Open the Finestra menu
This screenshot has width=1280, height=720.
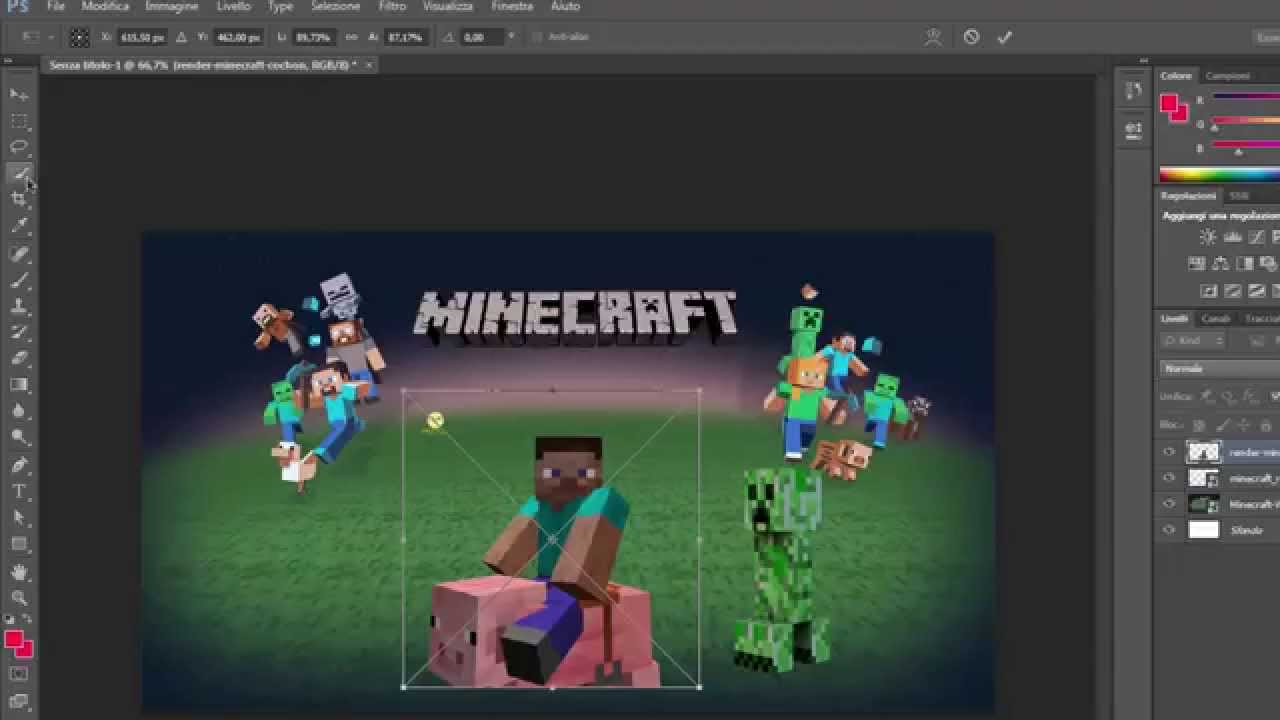coord(512,6)
